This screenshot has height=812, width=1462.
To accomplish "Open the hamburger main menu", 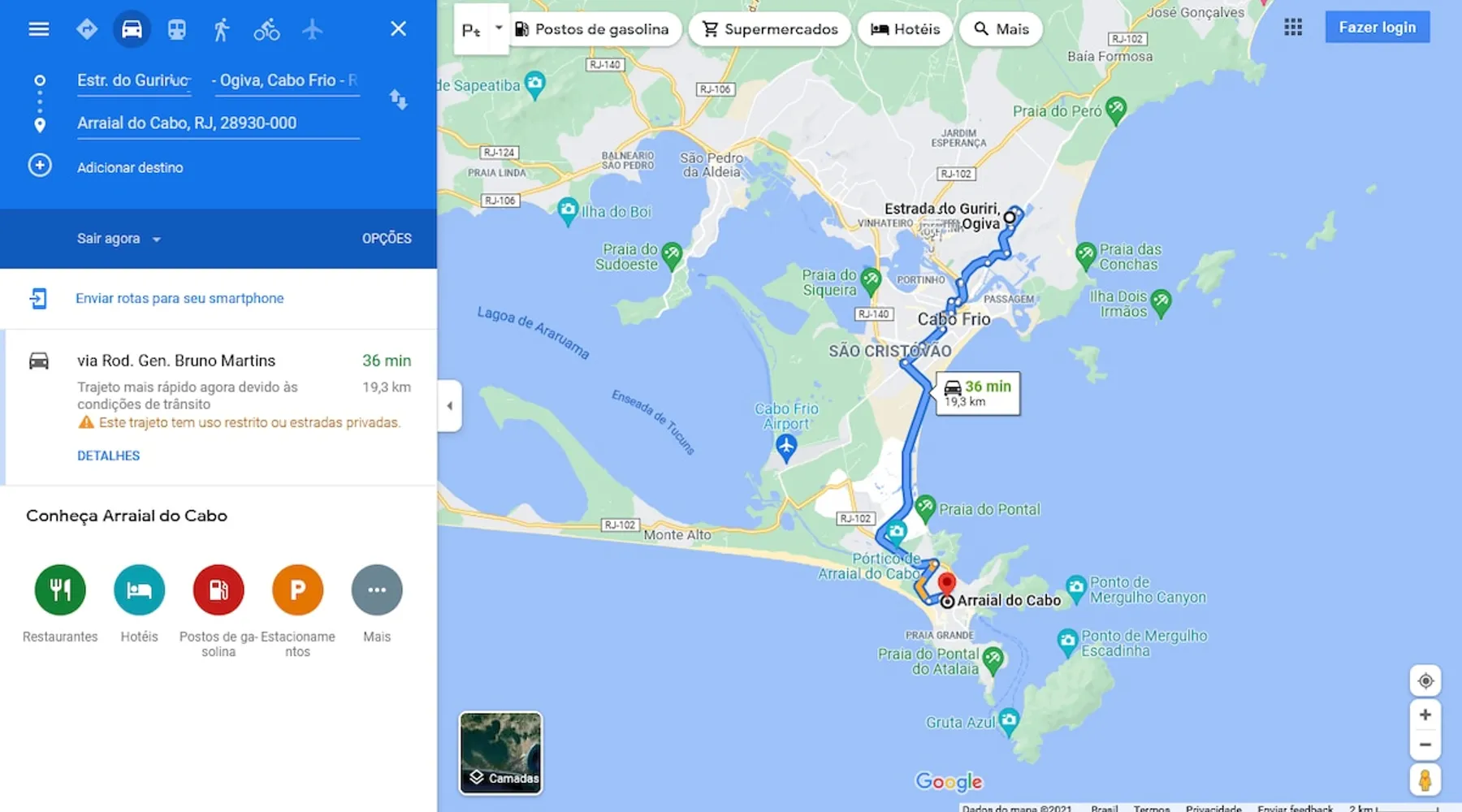I will [x=39, y=29].
